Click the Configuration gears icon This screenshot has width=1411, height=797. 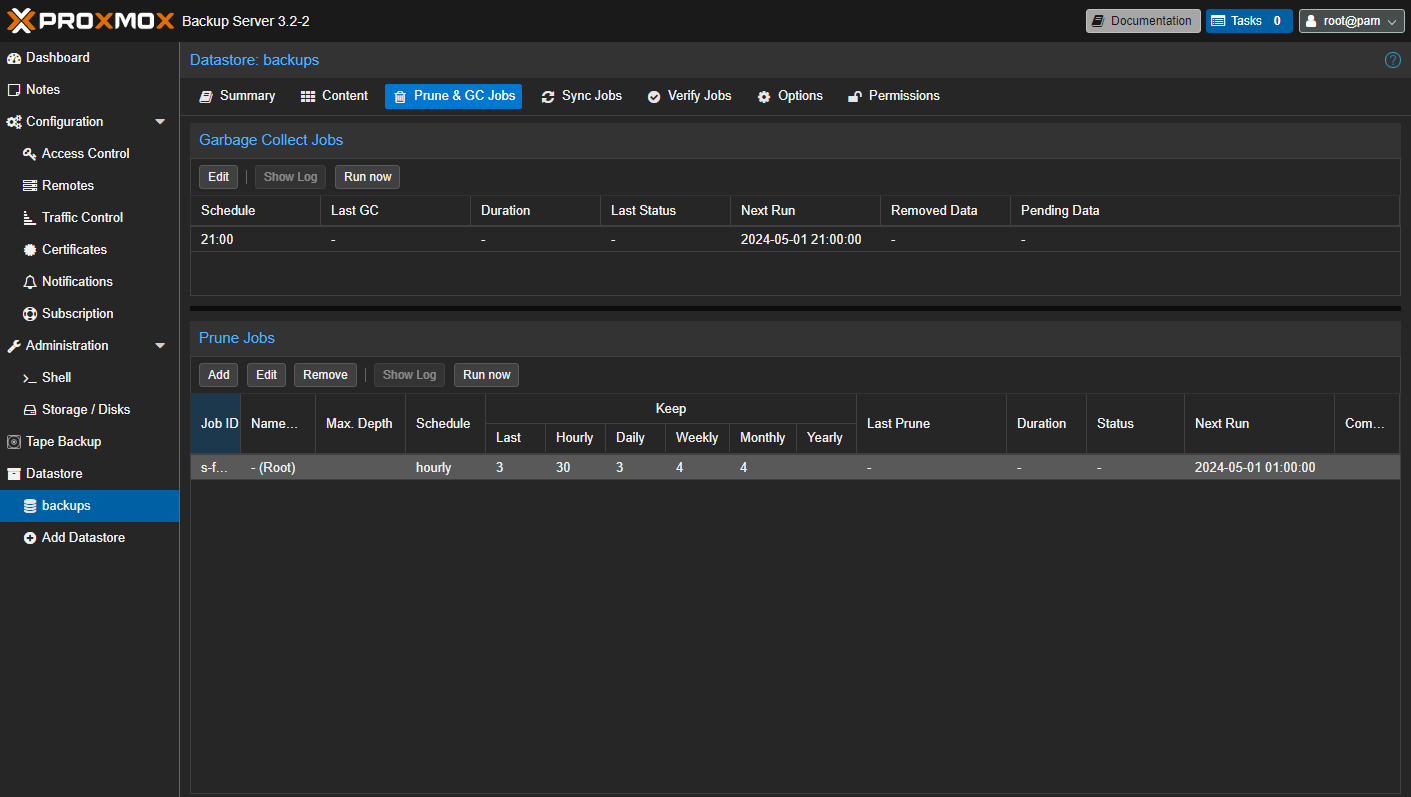(x=14, y=122)
